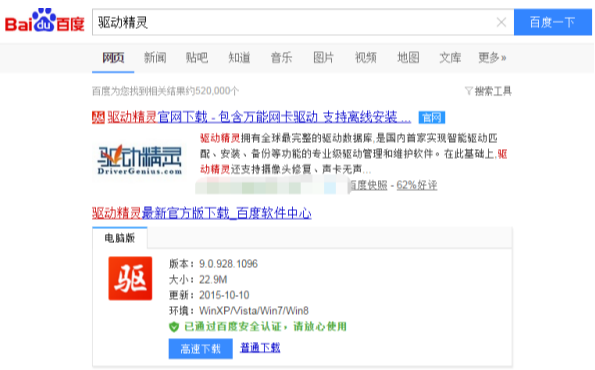Viewport: 595px width, 370px height.
Task: Open 驱动精灵最新官方版下载_百度软件中心 link
Action: 201,213
